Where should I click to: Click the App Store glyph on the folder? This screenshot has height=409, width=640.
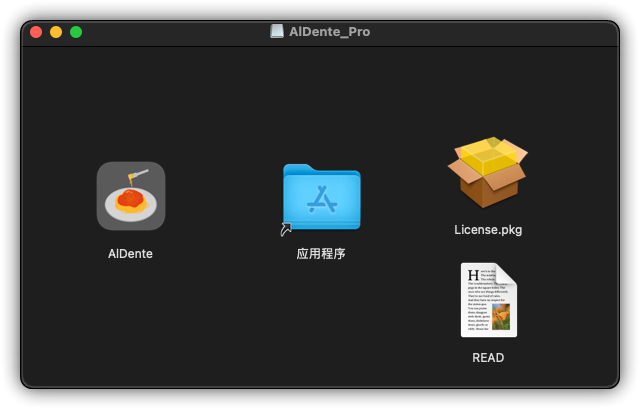321,200
